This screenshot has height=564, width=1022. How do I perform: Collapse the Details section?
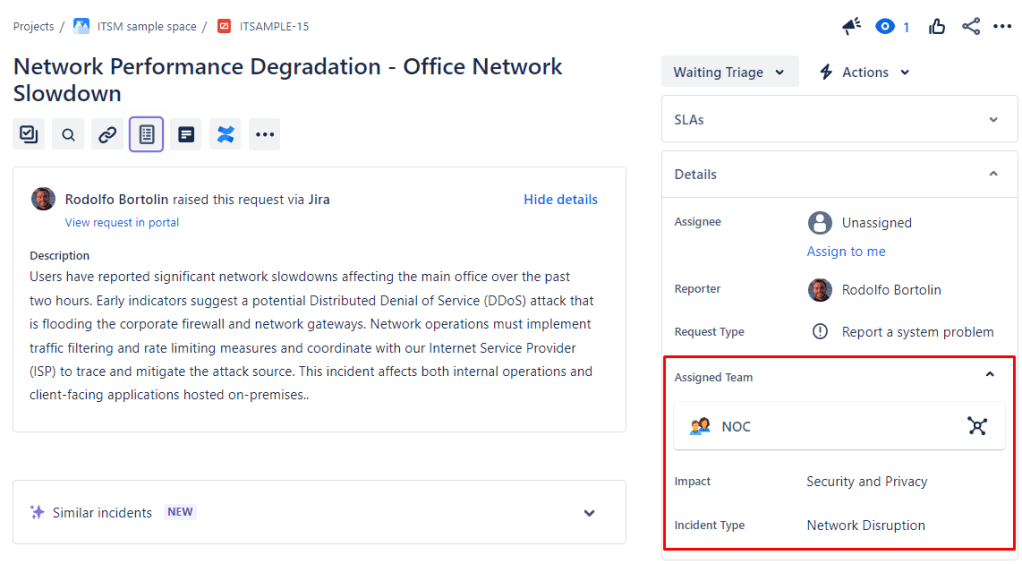point(993,174)
